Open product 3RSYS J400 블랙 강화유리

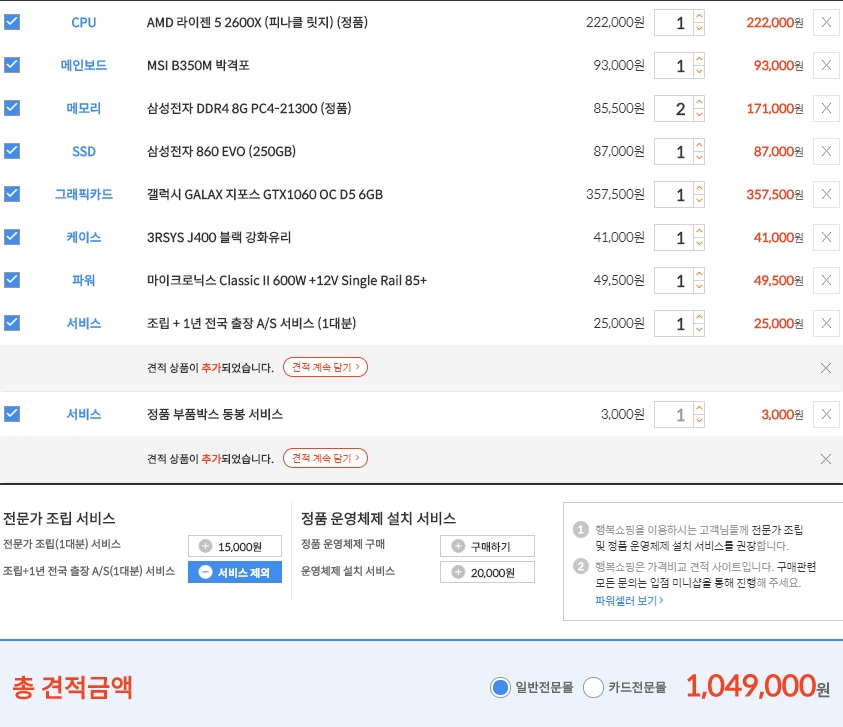point(219,238)
